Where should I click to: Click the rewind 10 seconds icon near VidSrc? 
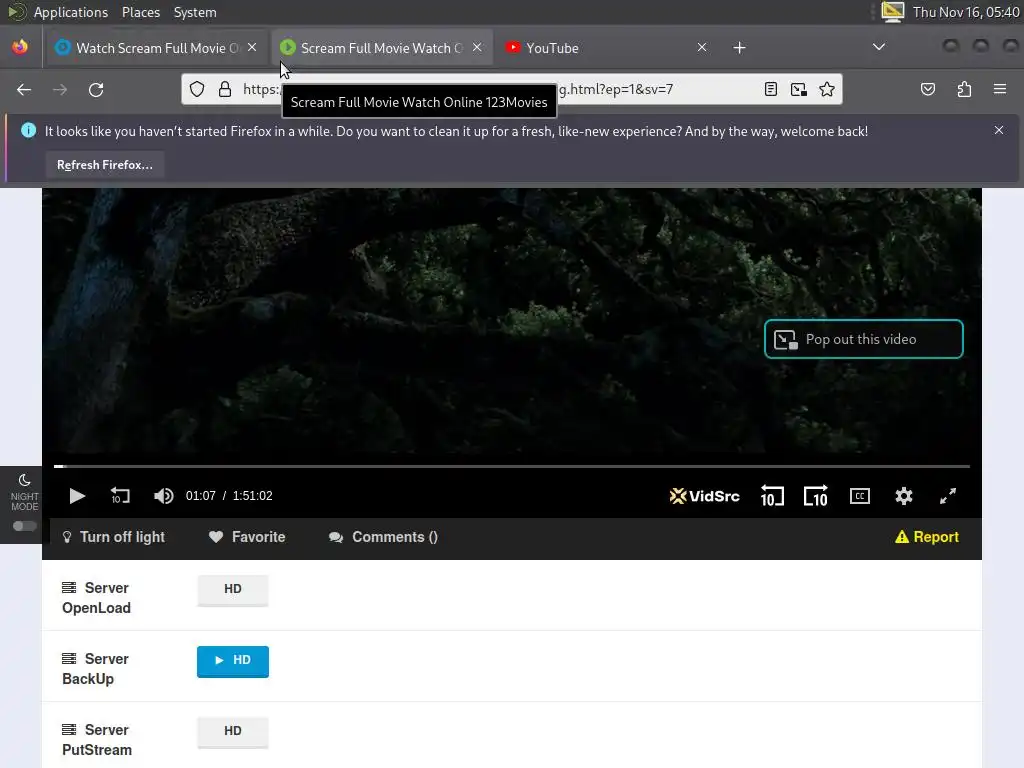[x=772, y=496]
